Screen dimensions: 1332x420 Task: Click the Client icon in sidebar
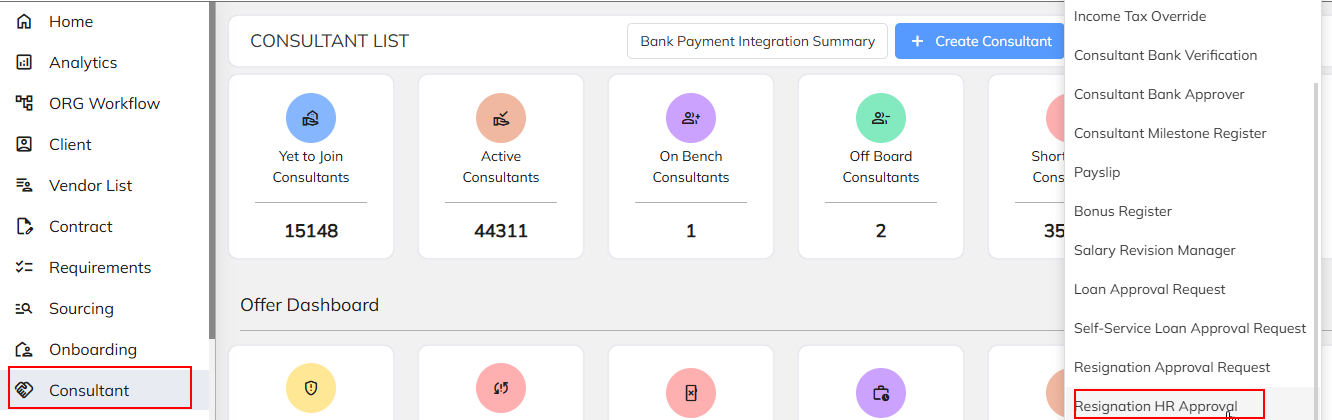(25, 144)
